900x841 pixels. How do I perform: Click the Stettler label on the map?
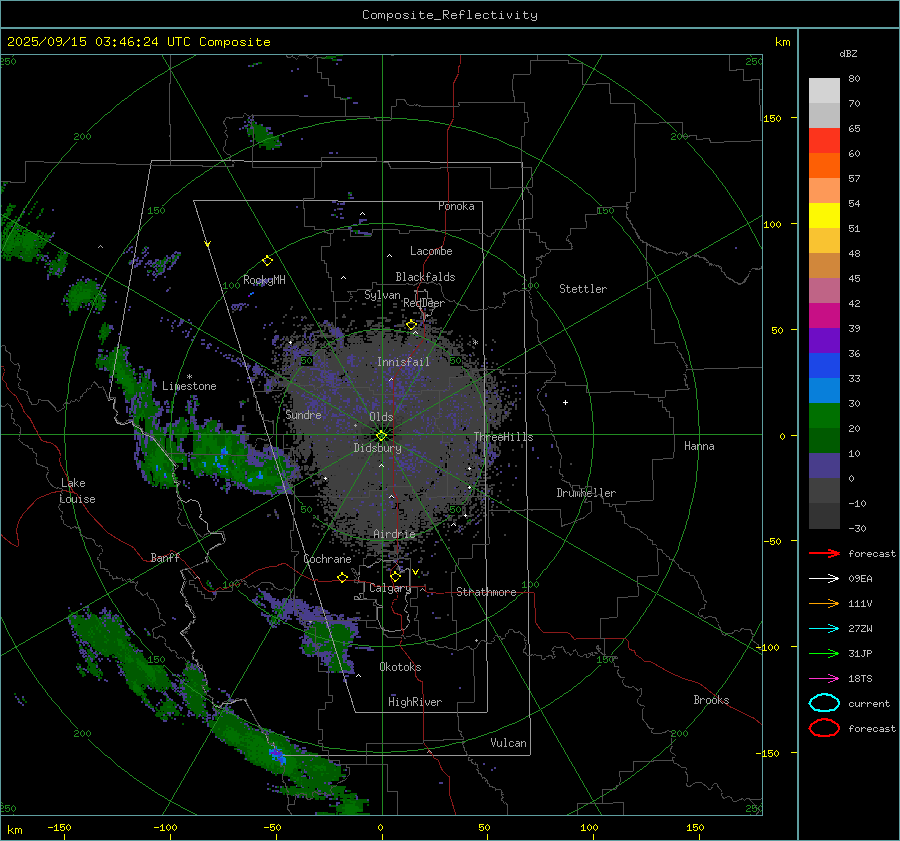[x=583, y=289]
